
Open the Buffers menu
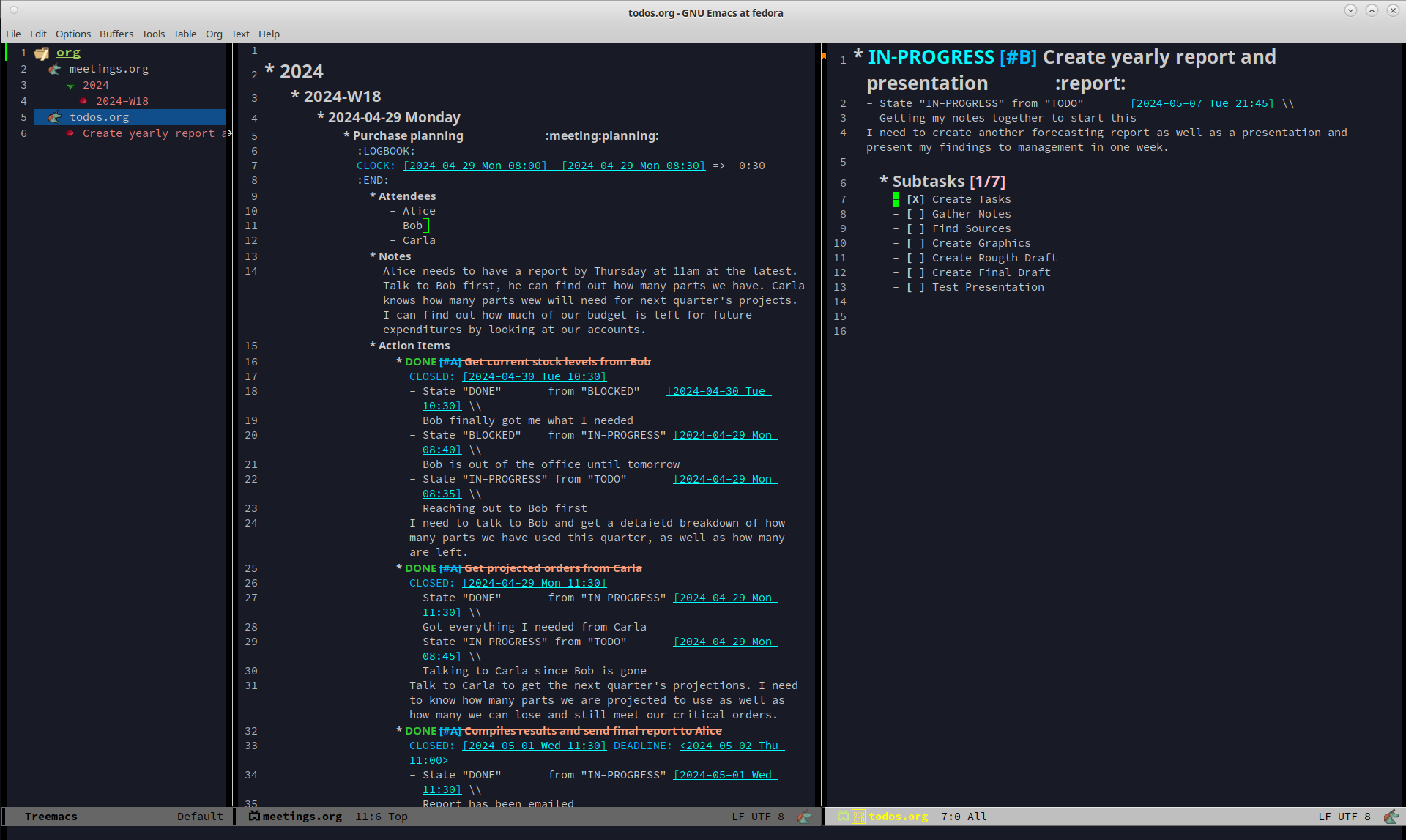coord(116,34)
